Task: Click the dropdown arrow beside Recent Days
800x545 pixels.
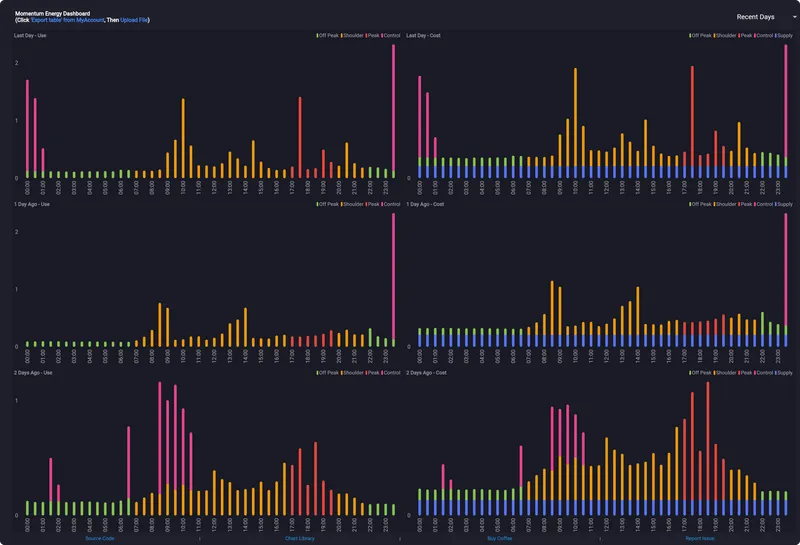Action: 794,17
